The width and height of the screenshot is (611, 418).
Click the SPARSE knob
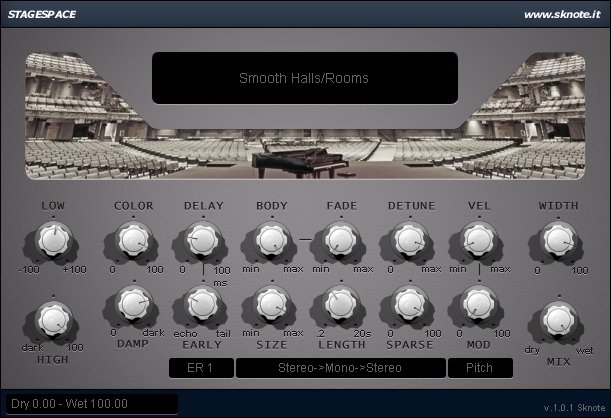tap(410, 304)
